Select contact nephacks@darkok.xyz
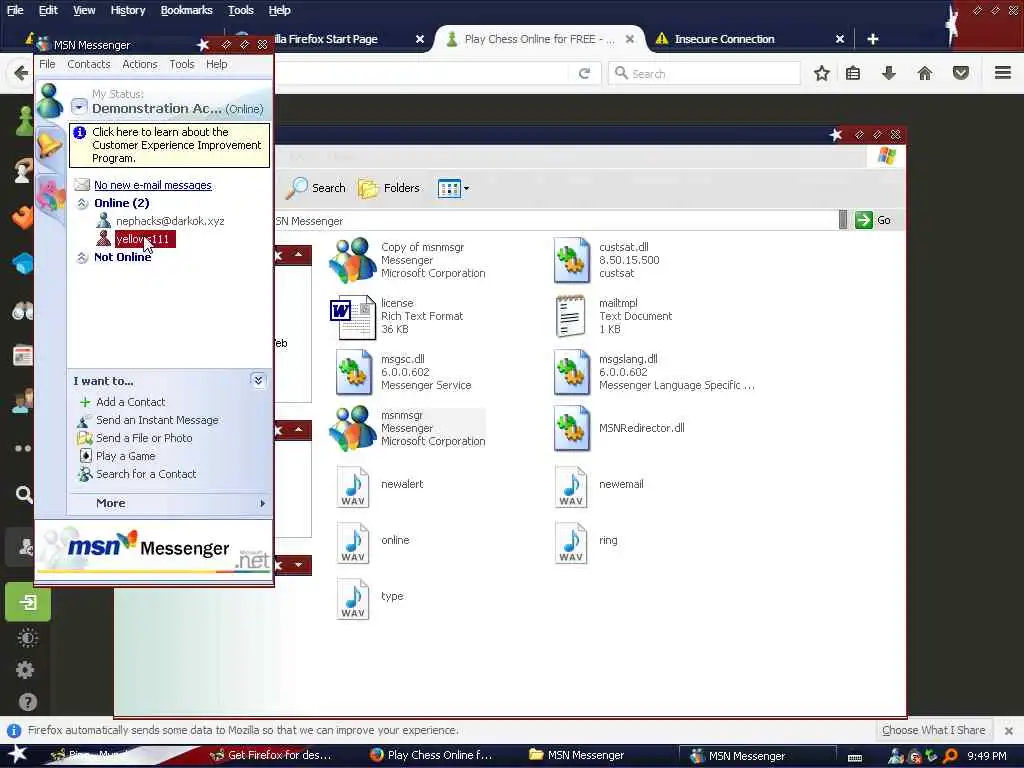The height and width of the screenshot is (768, 1024). (170, 221)
